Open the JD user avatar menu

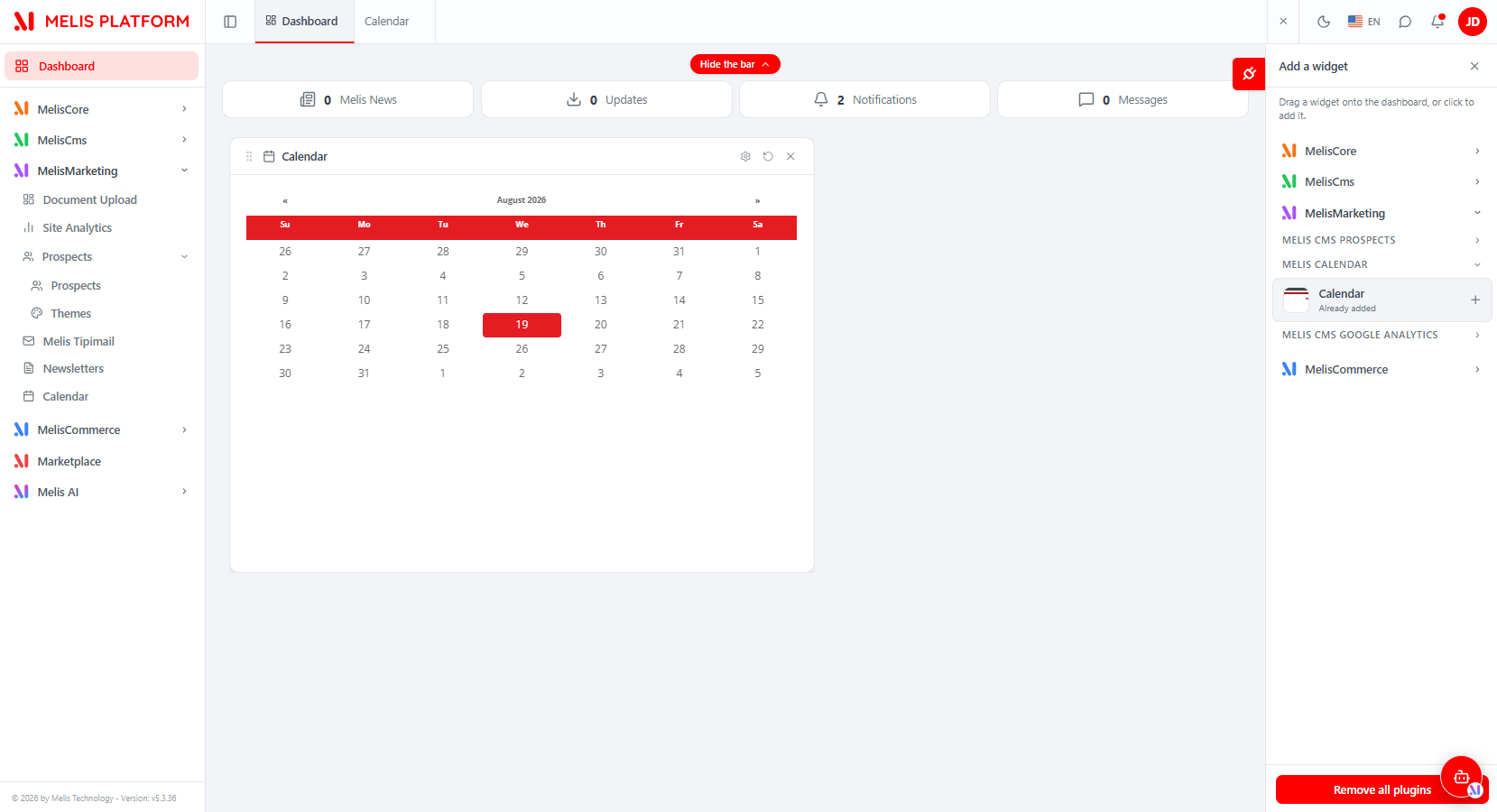click(1473, 22)
